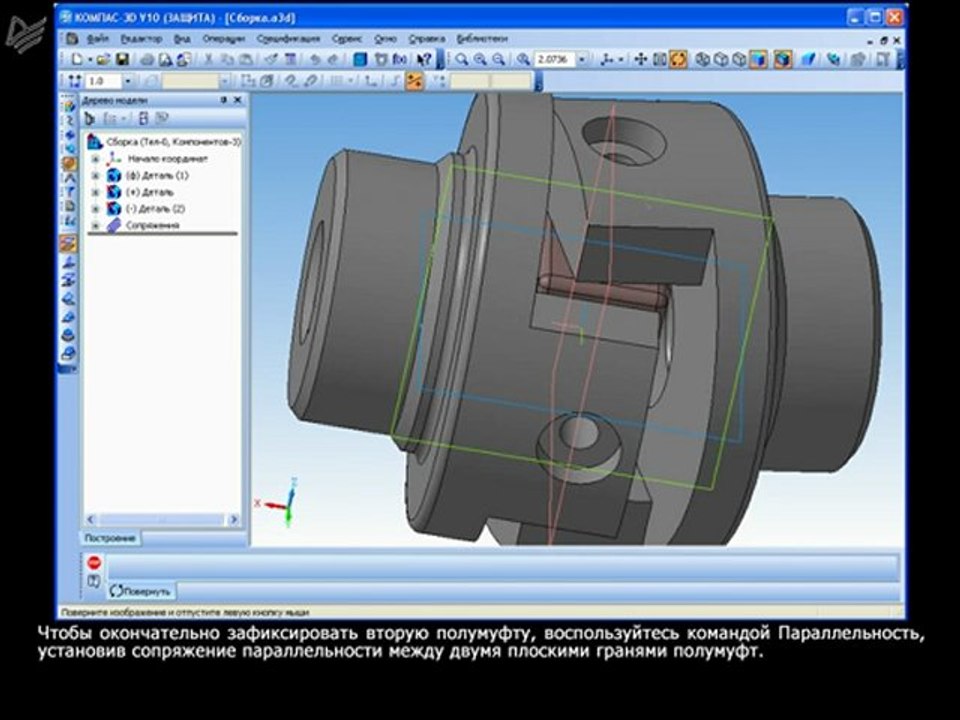Expand the (-) Деталь (2) node
Screen dimensions: 960x720
(96, 209)
